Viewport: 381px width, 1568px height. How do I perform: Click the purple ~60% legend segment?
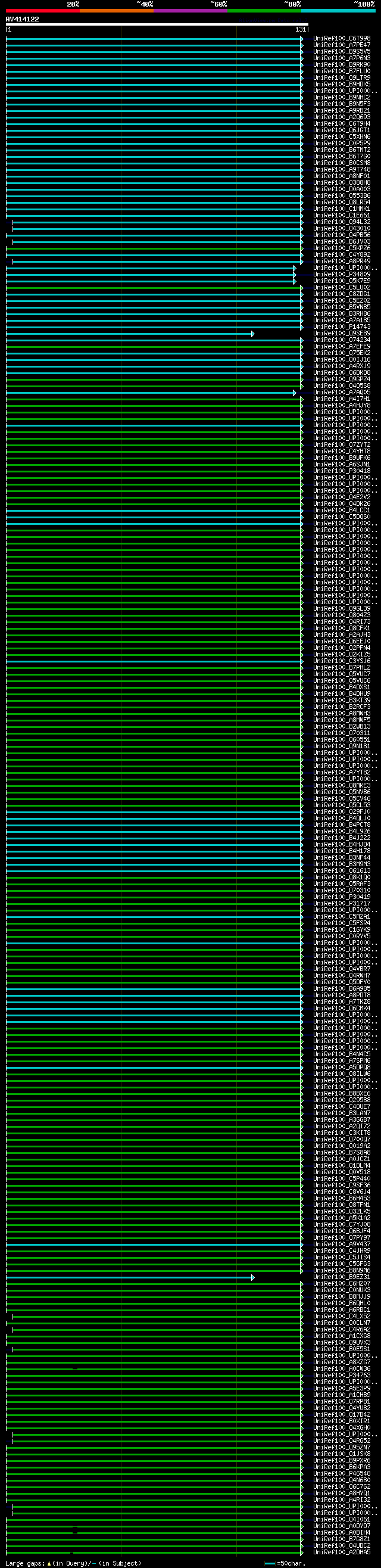[x=190, y=10]
